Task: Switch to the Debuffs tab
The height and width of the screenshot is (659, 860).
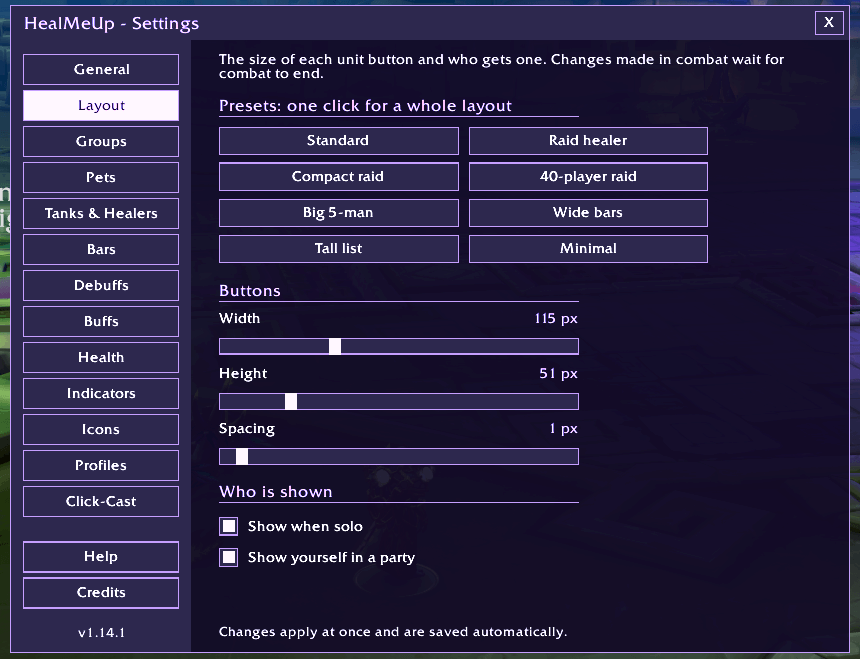Action: click(x=101, y=286)
